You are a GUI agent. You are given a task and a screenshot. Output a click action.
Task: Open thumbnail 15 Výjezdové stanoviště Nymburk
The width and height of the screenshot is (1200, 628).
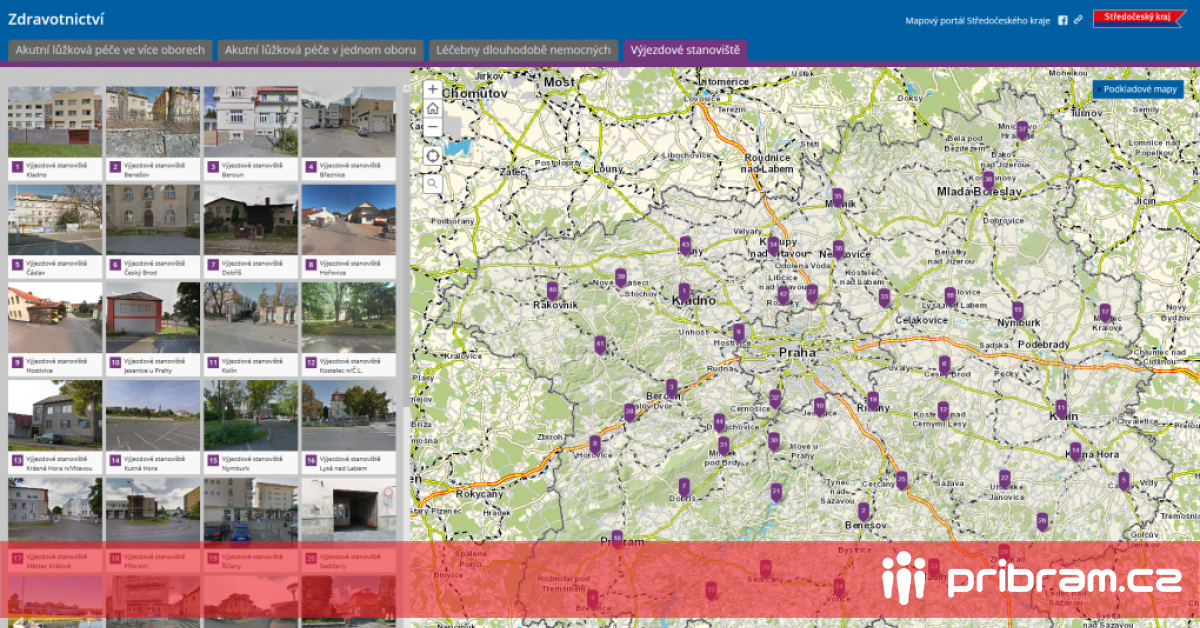coord(251,427)
